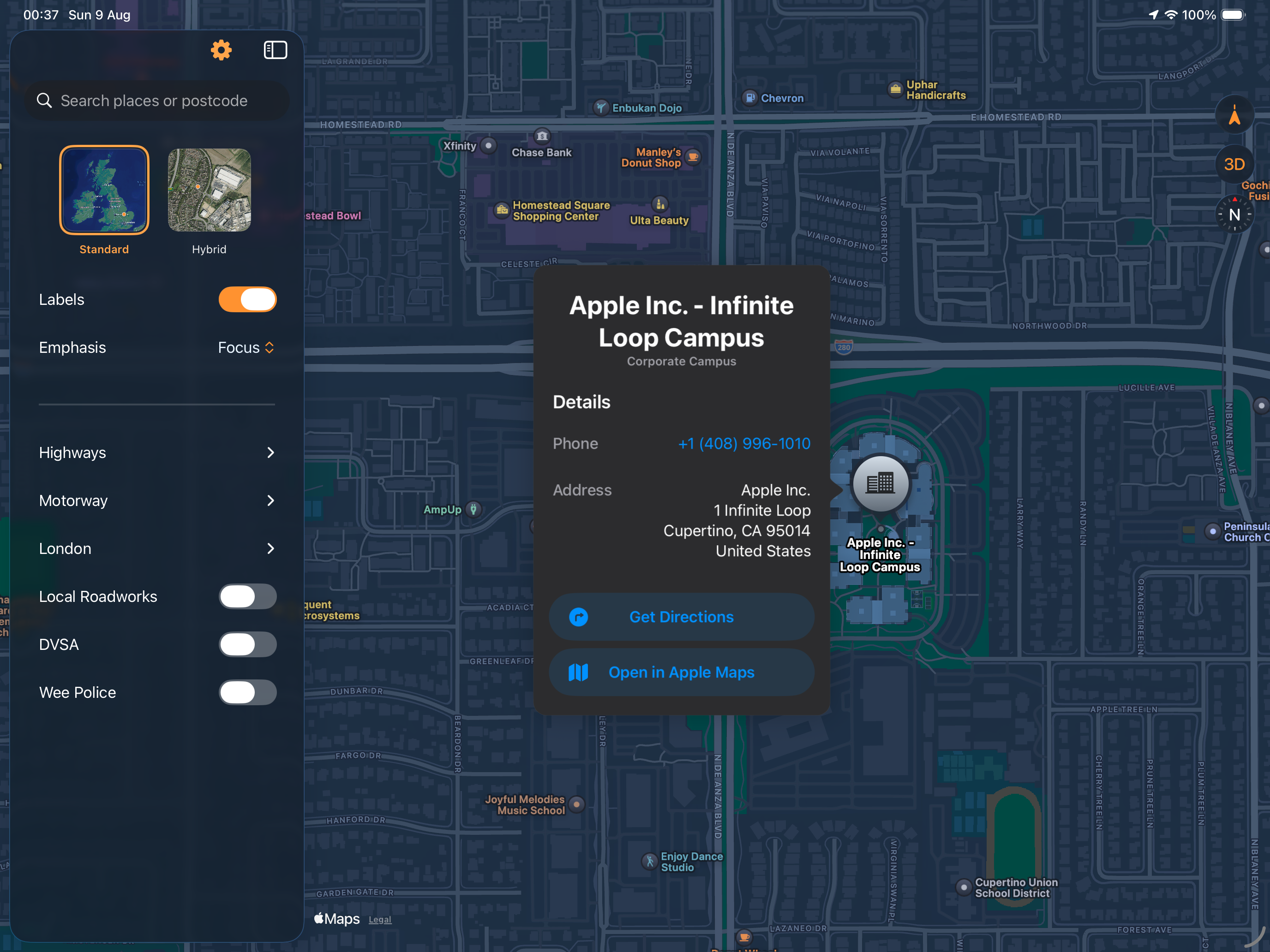Tap the 'Details' heading in the place card
1270x952 pixels.
click(581, 402)
